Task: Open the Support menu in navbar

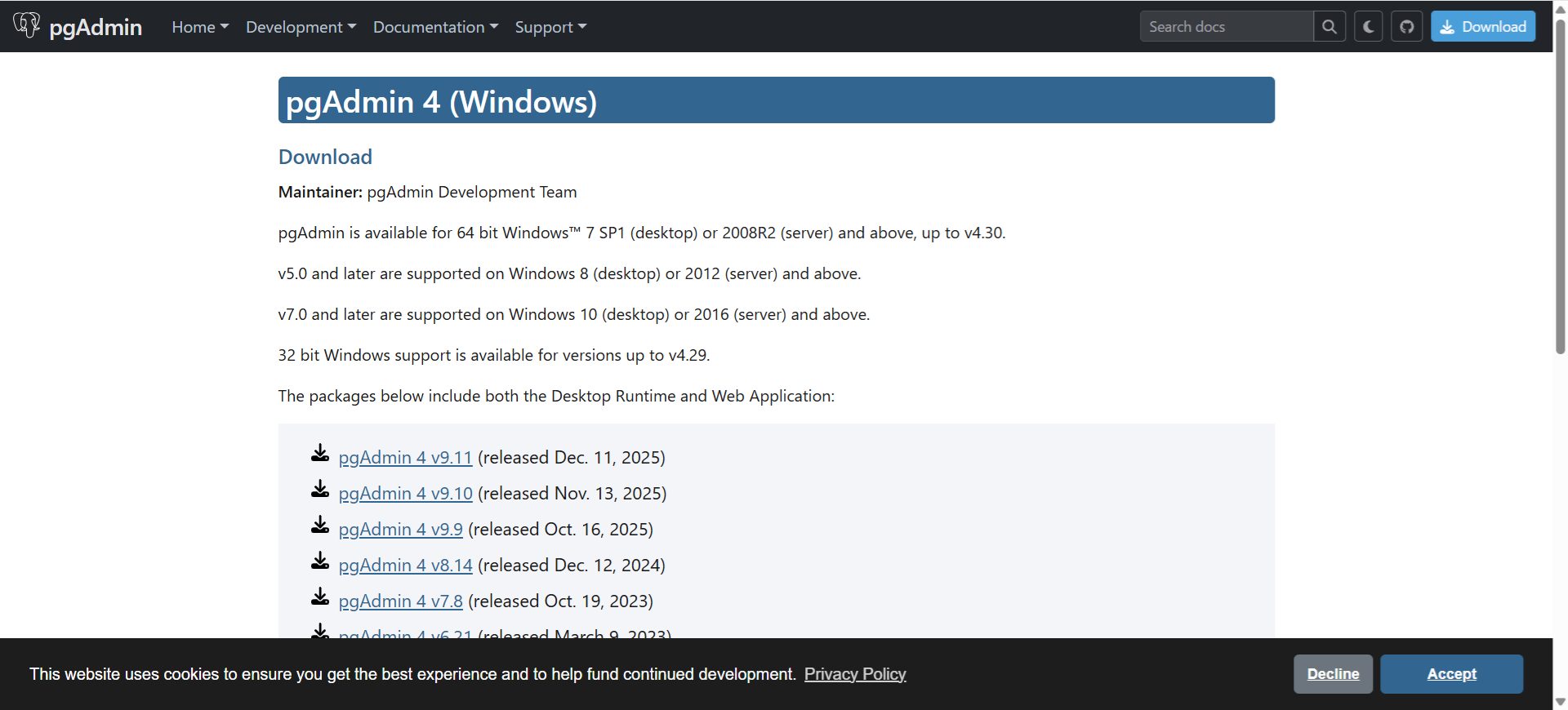Action: pyautogui.click(x=550, y=27)
